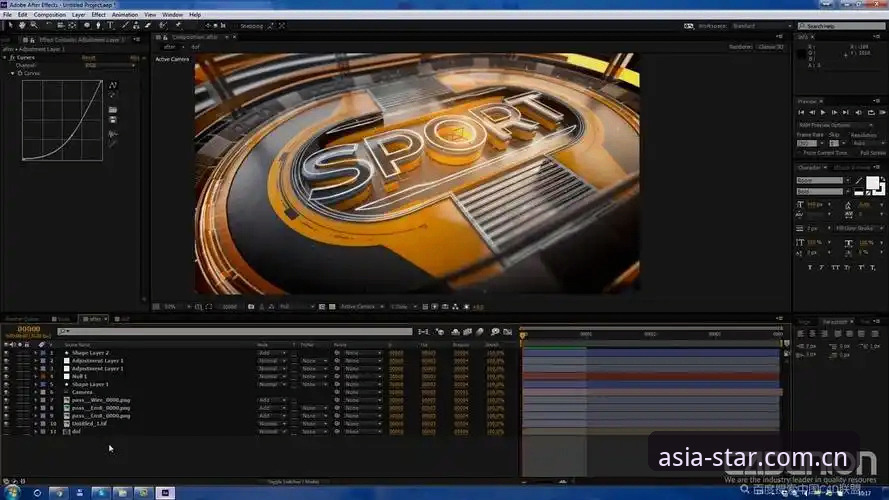Viewport: 889px width, 500px height.
Task: Select the Selection arrow tool
Action: tap(10, 26)
